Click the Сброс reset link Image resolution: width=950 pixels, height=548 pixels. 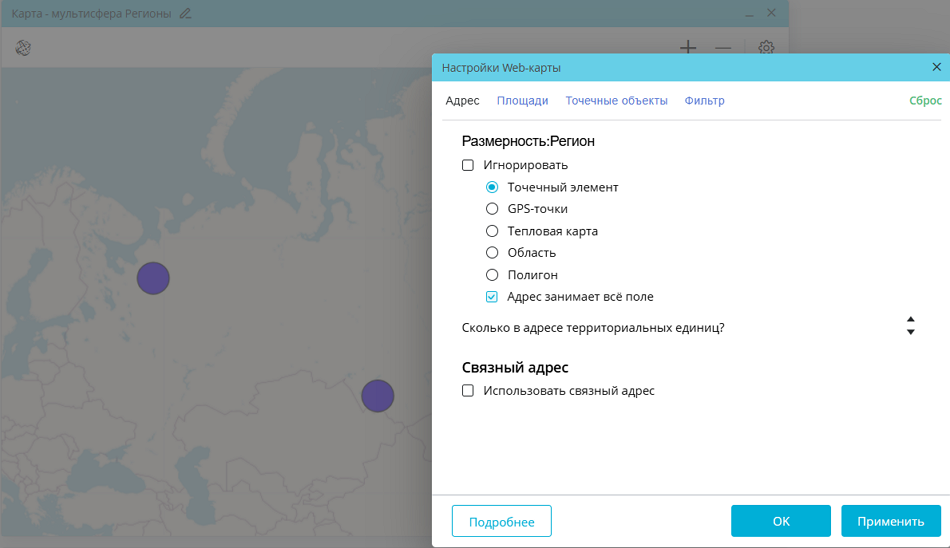[x=925, y=101]
